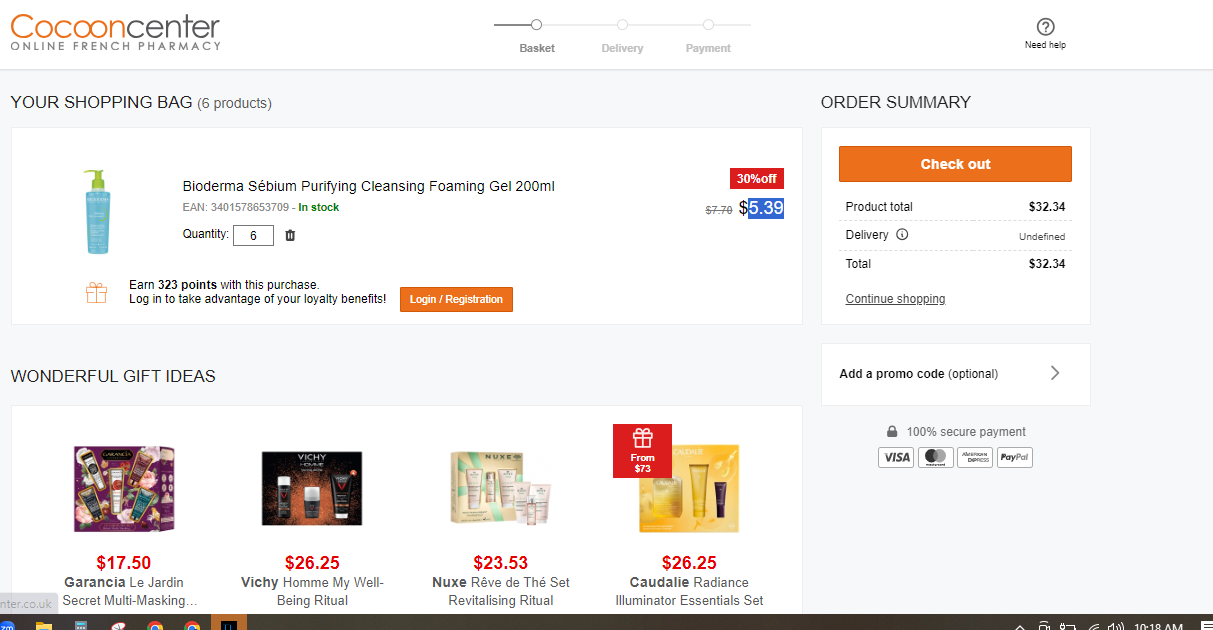
Task: Click the Cocooncenter logo
Action: pyautogui.click(x=115, y=32)
